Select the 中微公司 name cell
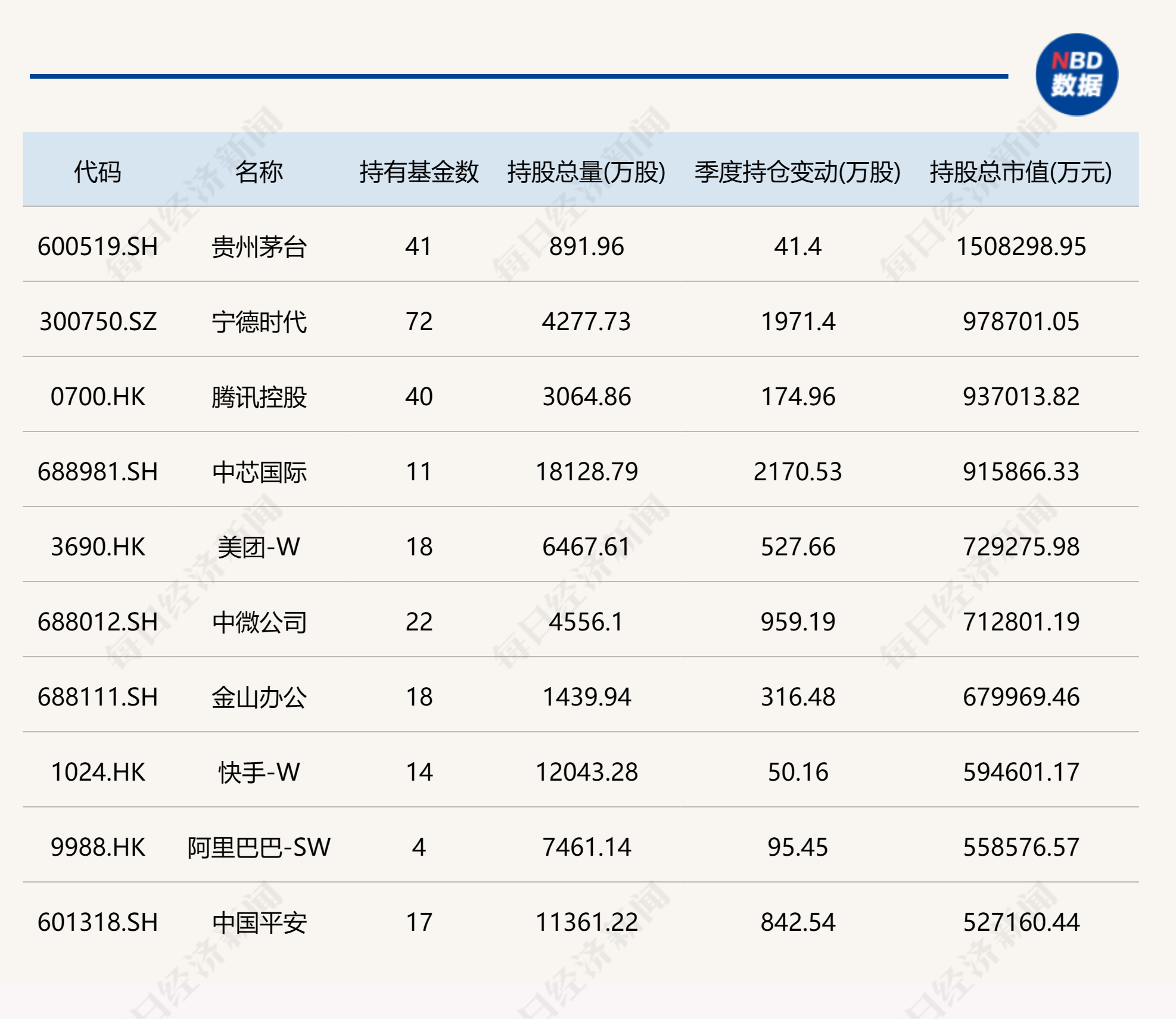This screenshot has height=1019, width=1176. 259,623
